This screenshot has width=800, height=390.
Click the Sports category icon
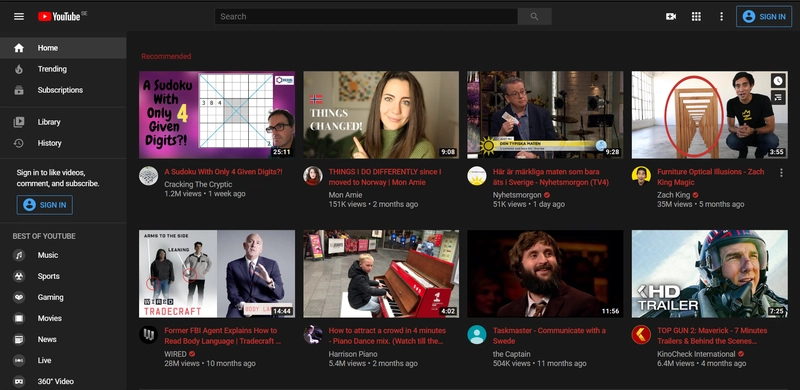(x=19, y=276)
